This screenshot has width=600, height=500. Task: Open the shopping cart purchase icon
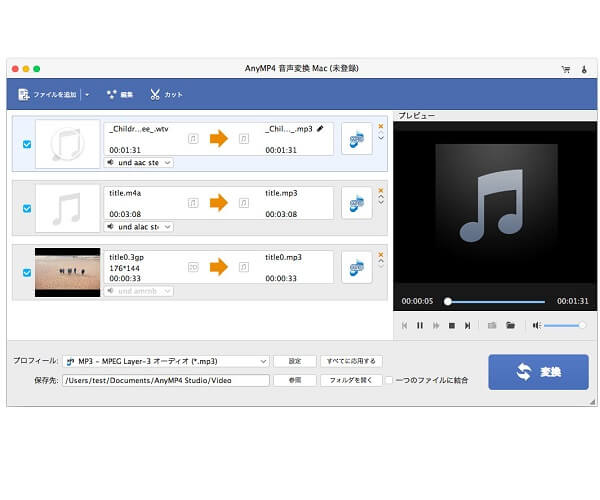coord(566,69)
